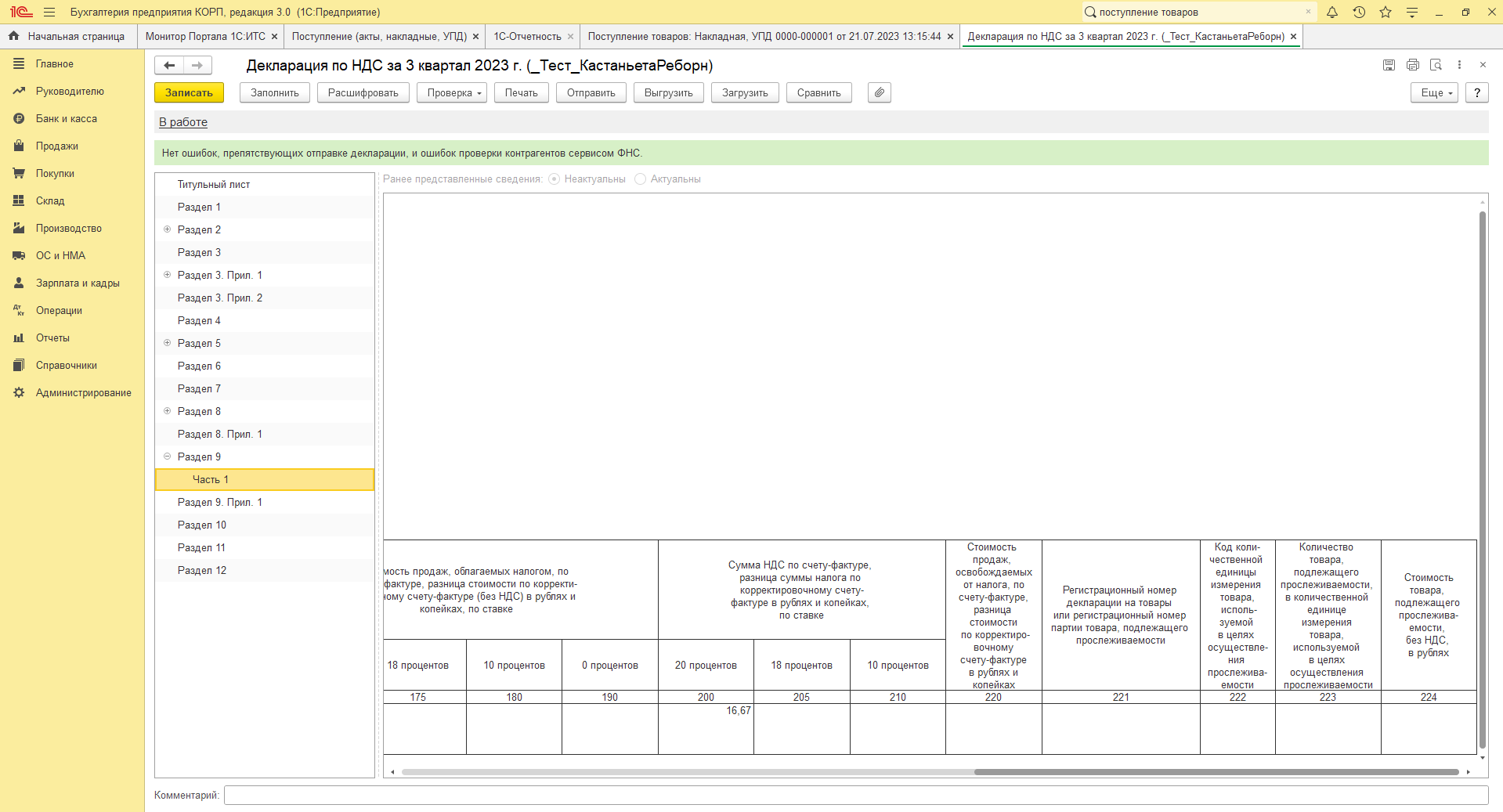Click the Записать button

point(189,92)
